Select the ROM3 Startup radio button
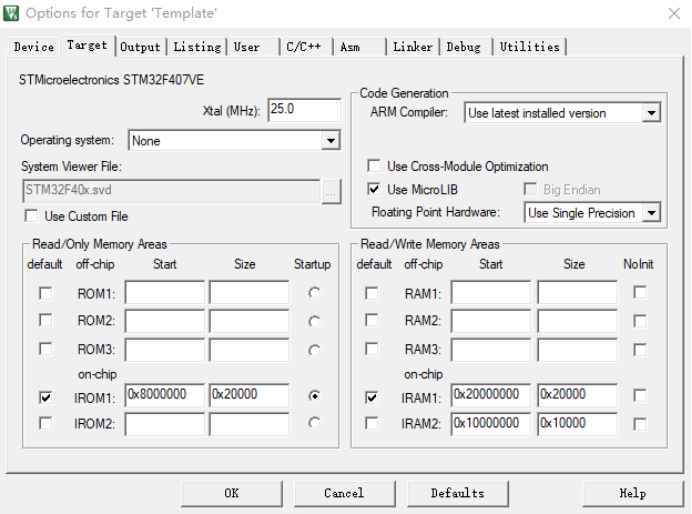 pyautogui.click(x=314, y=350)
